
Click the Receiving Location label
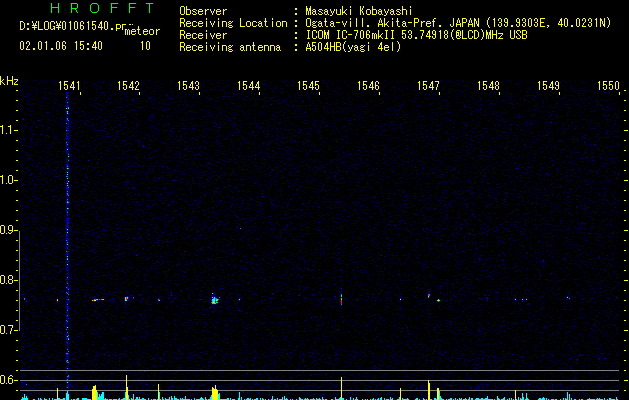coord(233,23)
